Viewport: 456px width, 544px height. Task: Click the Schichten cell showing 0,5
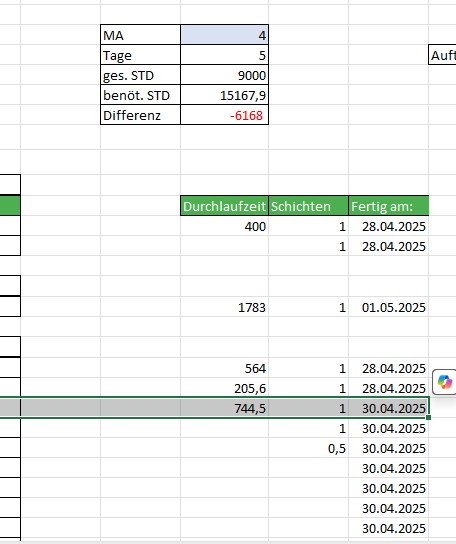308,448
